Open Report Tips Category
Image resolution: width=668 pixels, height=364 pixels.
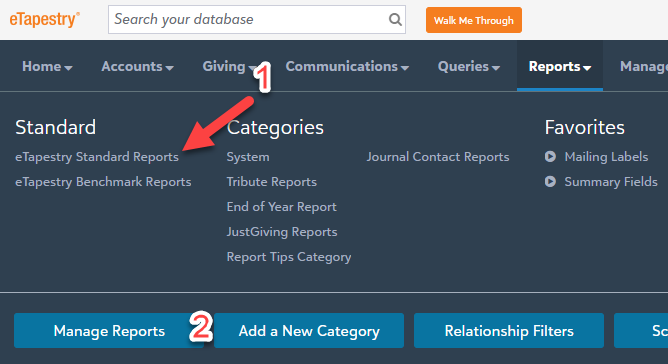(289, 257)
